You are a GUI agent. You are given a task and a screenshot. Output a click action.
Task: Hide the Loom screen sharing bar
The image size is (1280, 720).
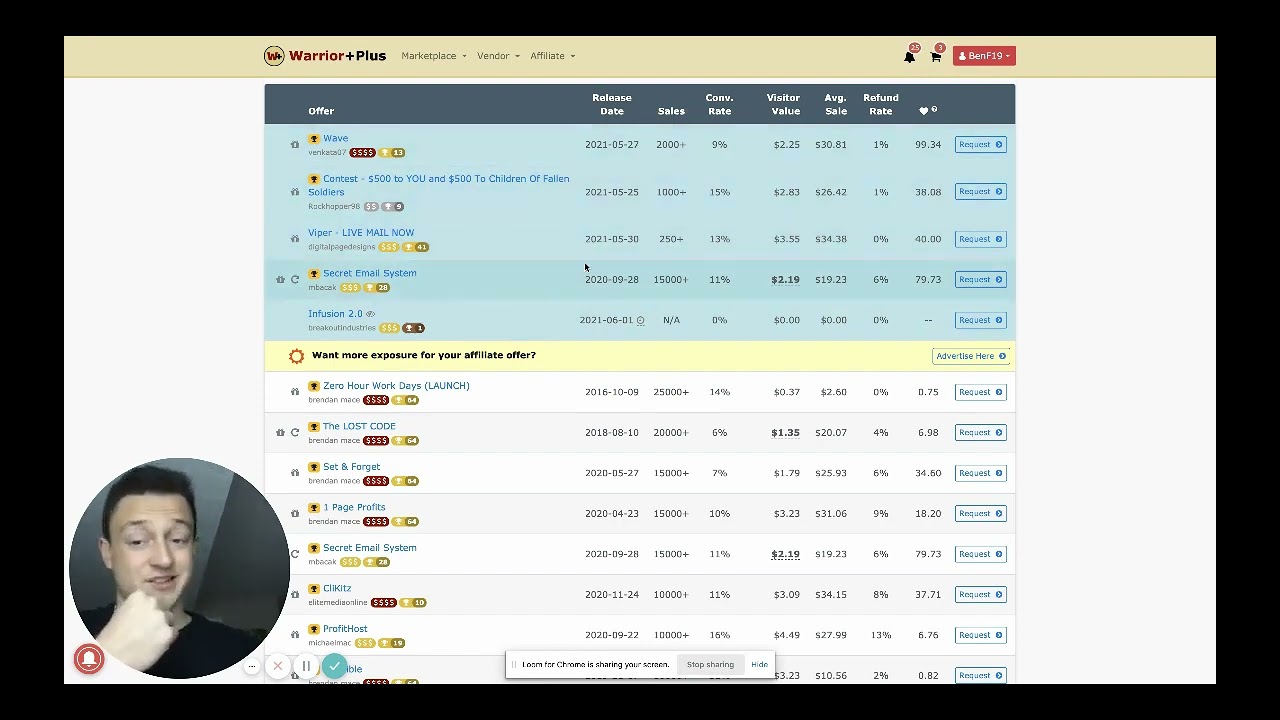(x=759, y=665)
